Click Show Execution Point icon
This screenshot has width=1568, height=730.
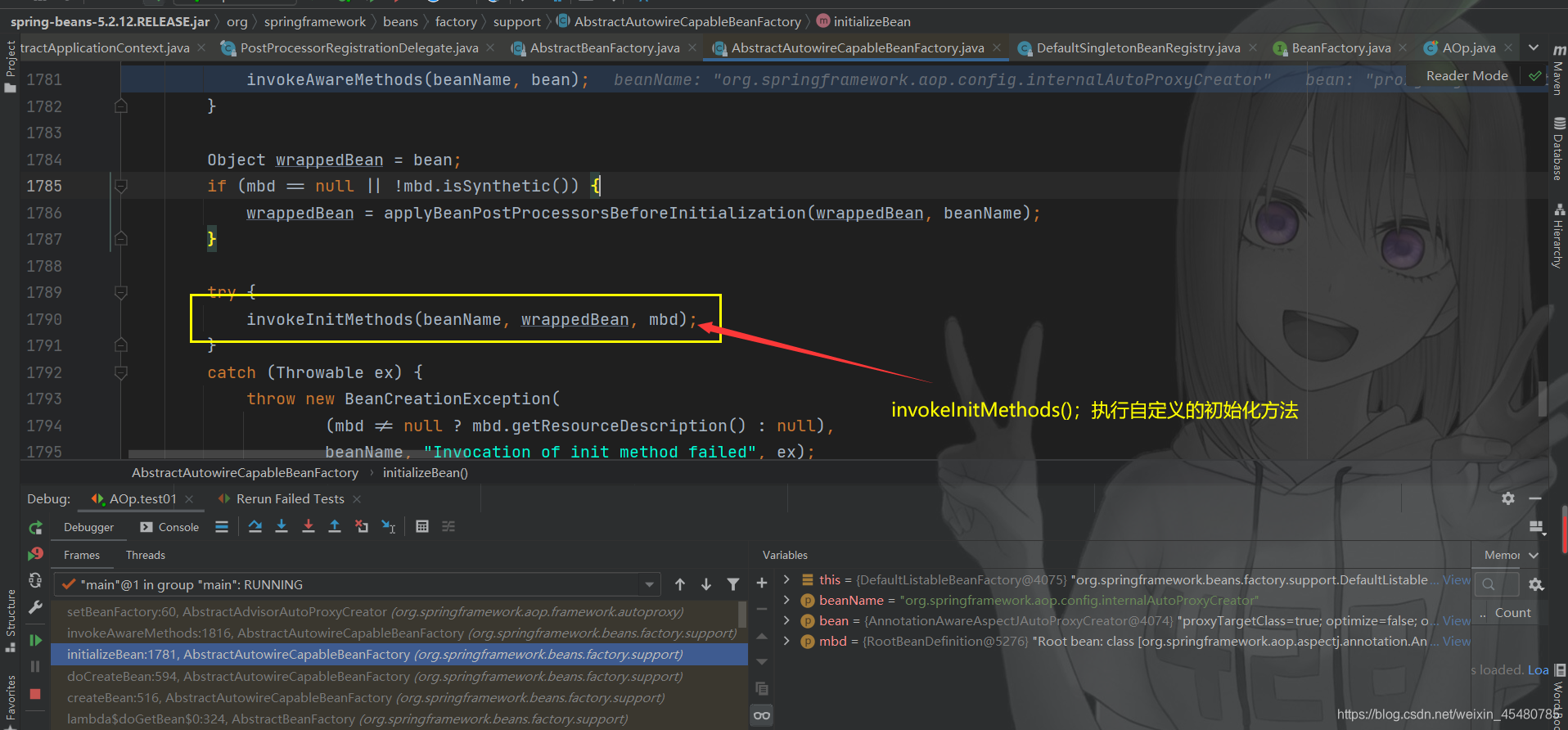[x=222, y=527]
